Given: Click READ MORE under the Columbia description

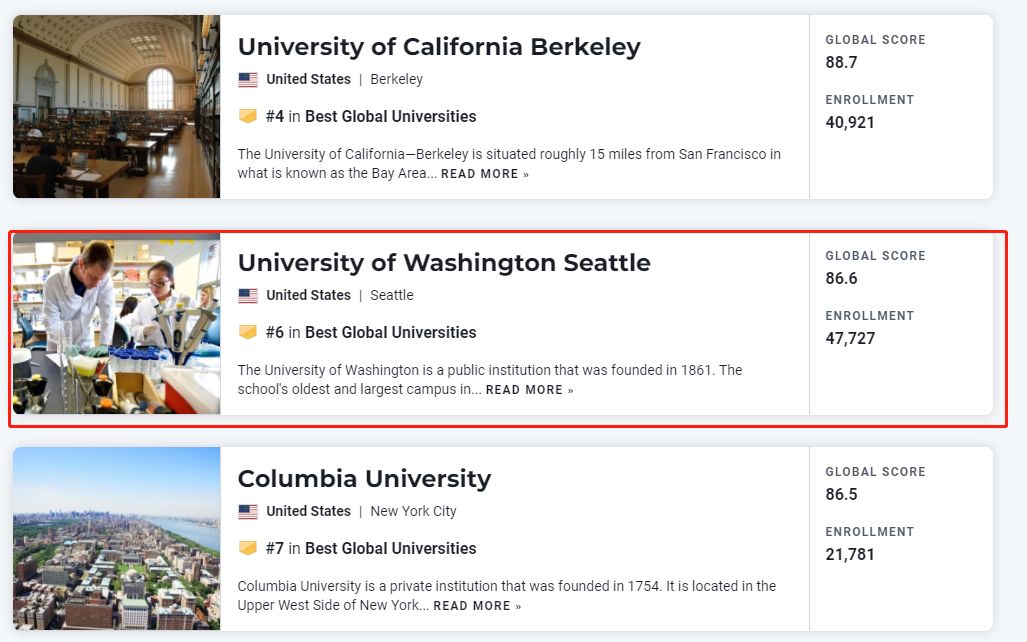Looking at the screenshot, I should point(477,606).
